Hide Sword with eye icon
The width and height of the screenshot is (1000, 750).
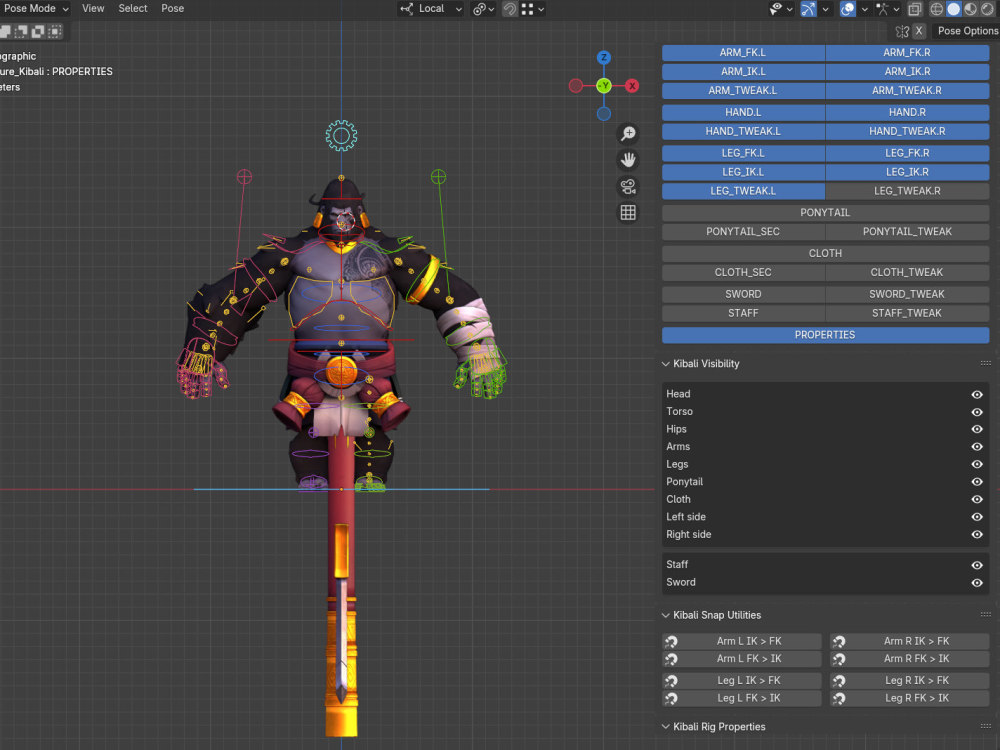tap(976, 583)
